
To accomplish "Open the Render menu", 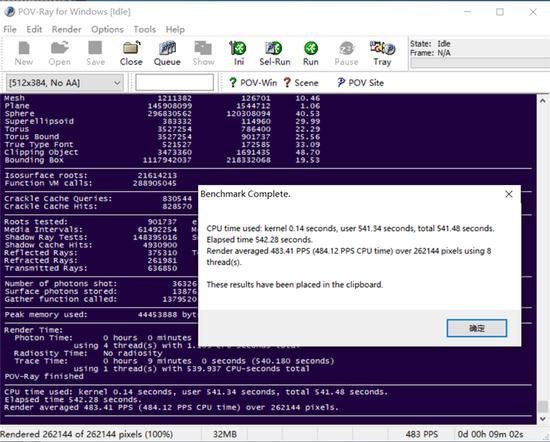I will [x=66, y=29].
